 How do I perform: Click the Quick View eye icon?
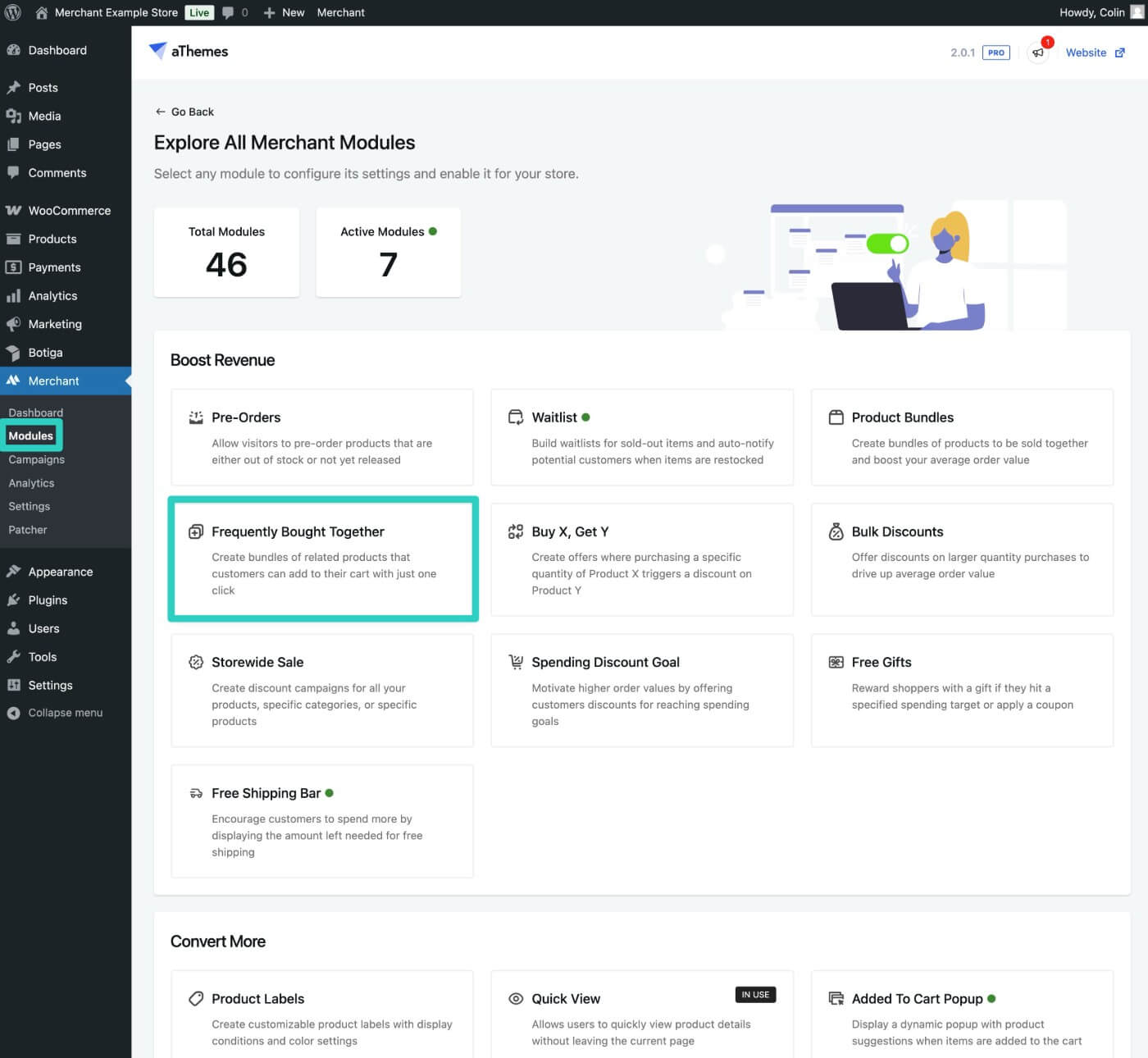pyautogui.click(x=516, y=998)
